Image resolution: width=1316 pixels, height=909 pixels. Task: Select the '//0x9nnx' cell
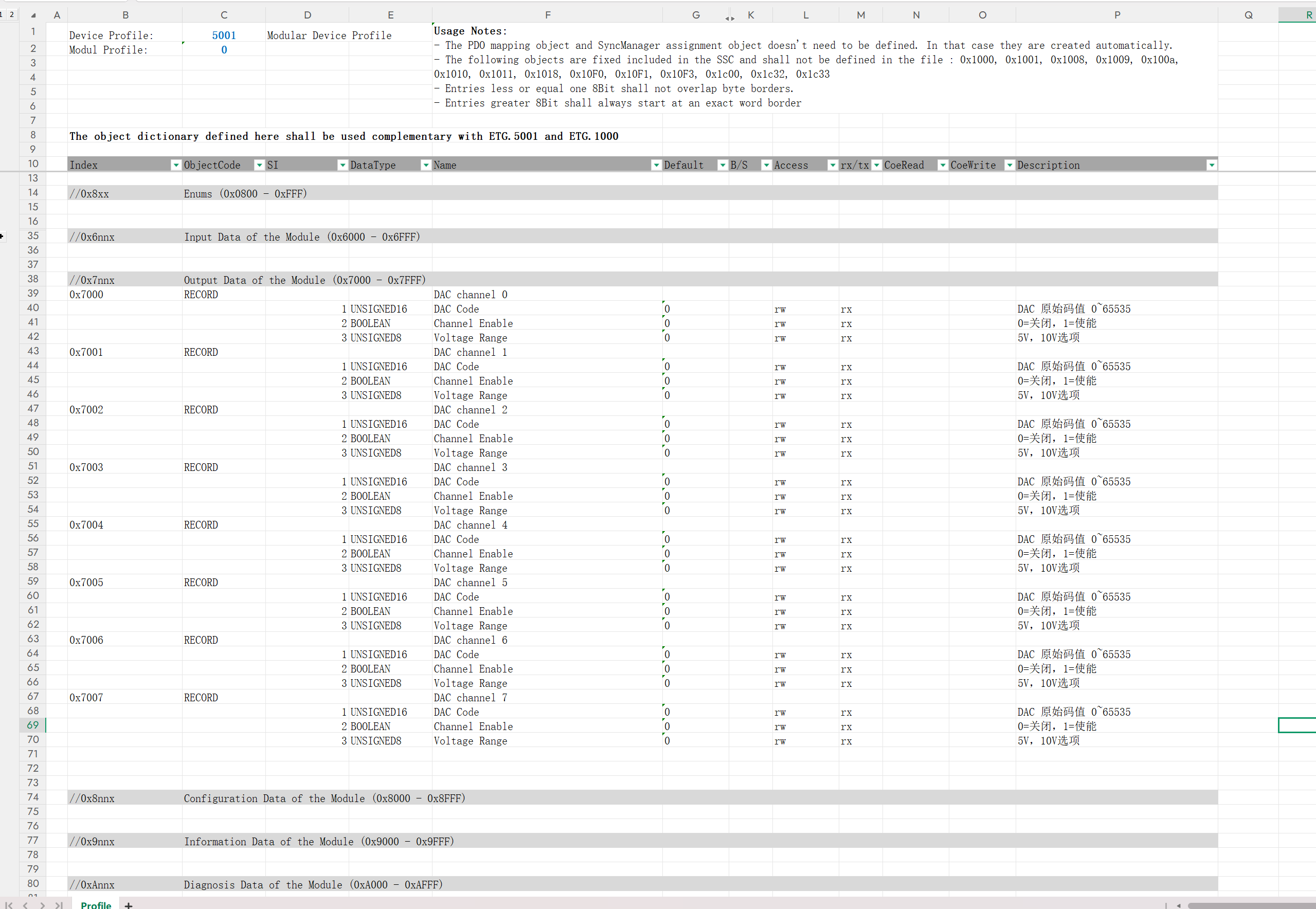(x=125, y=841)
